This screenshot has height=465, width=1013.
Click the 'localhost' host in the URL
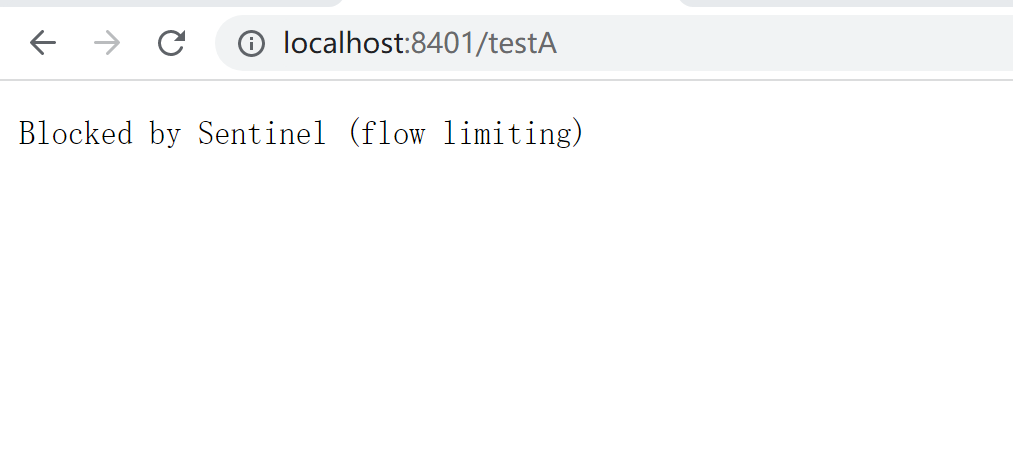[x=344, y=43]
